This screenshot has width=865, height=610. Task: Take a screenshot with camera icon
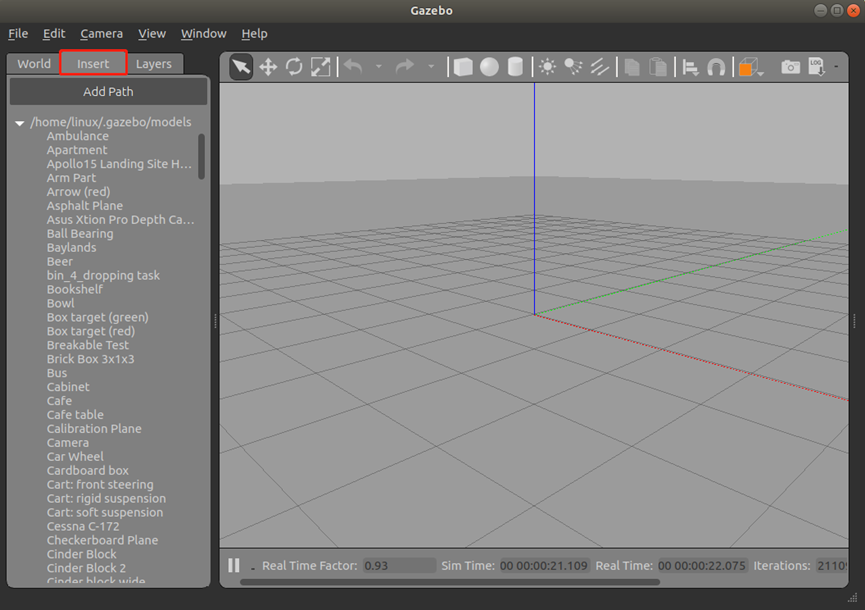[791, 67]
